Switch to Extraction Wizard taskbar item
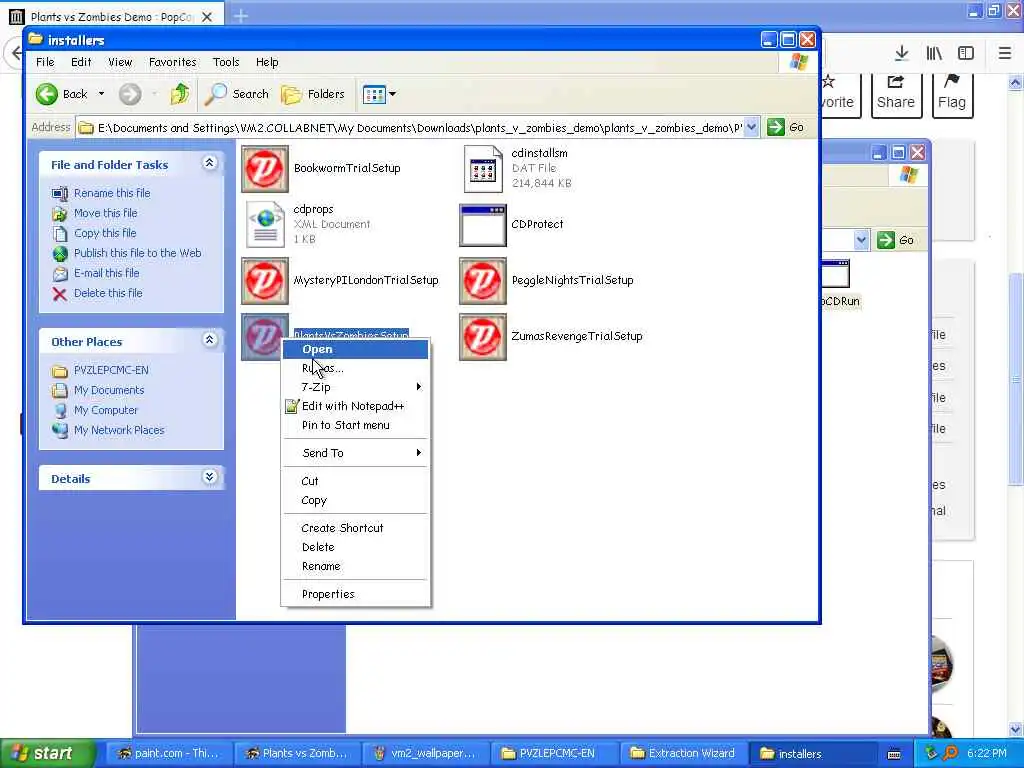 pos(682,754)
